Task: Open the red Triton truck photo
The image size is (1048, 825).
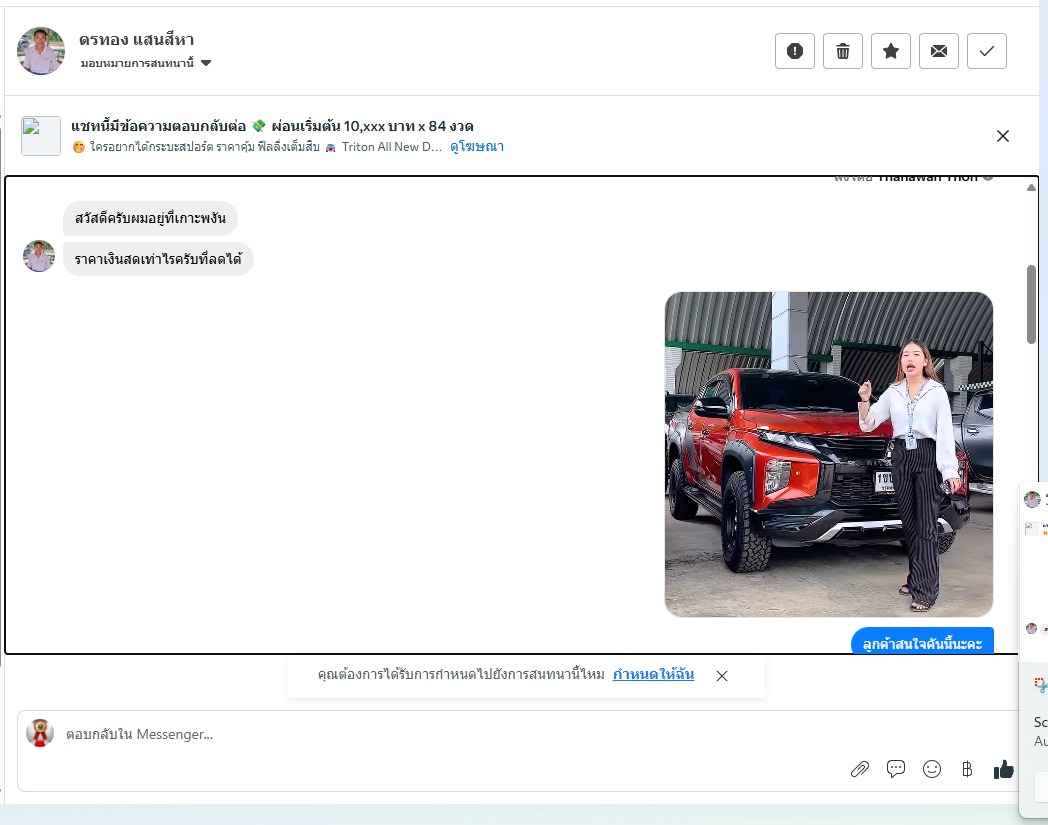Action: (829, 455)
